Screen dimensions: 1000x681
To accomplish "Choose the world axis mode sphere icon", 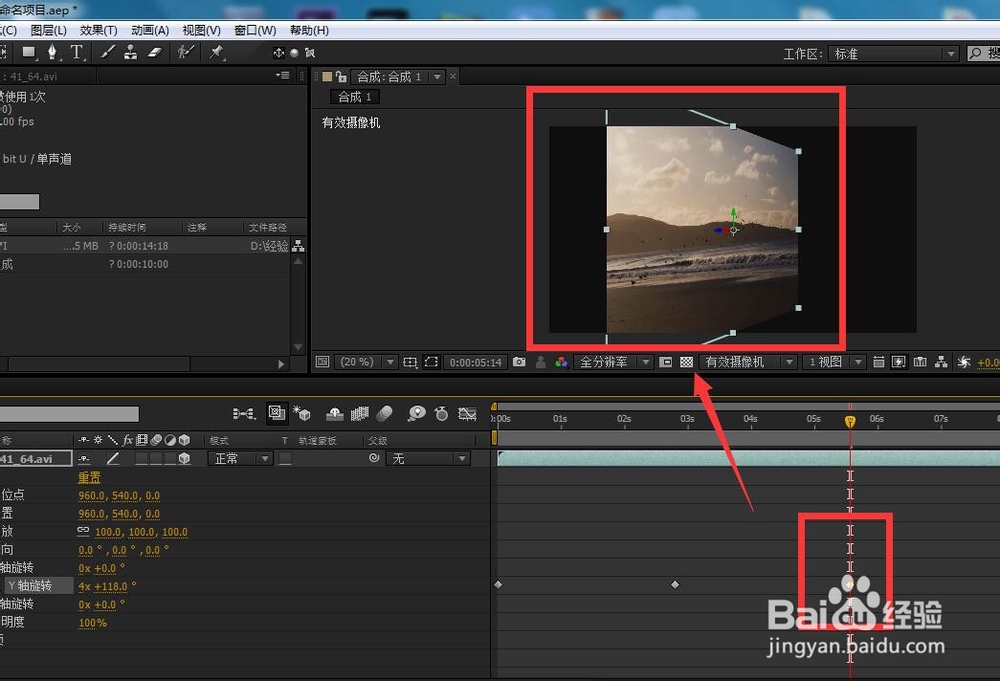I will [x=294, y=53].
